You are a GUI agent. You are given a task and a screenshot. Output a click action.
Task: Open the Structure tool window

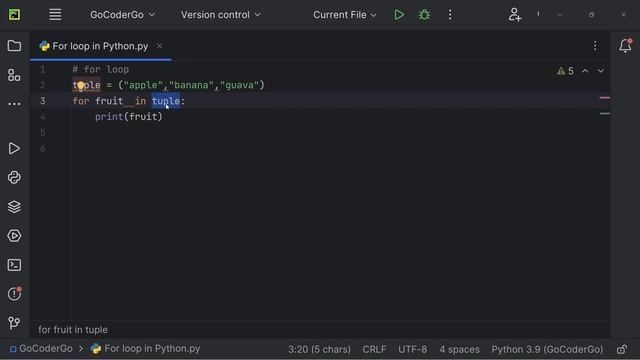pyautogui.click(x=14, y=75)
